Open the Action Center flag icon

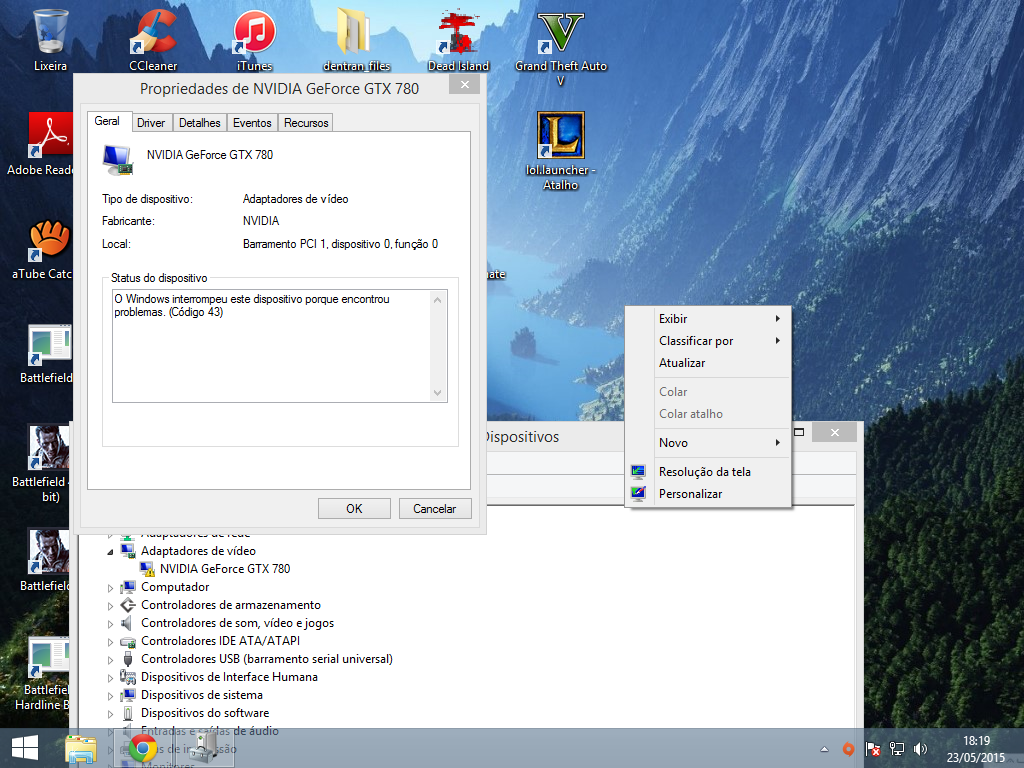click(x=873, y=749)
